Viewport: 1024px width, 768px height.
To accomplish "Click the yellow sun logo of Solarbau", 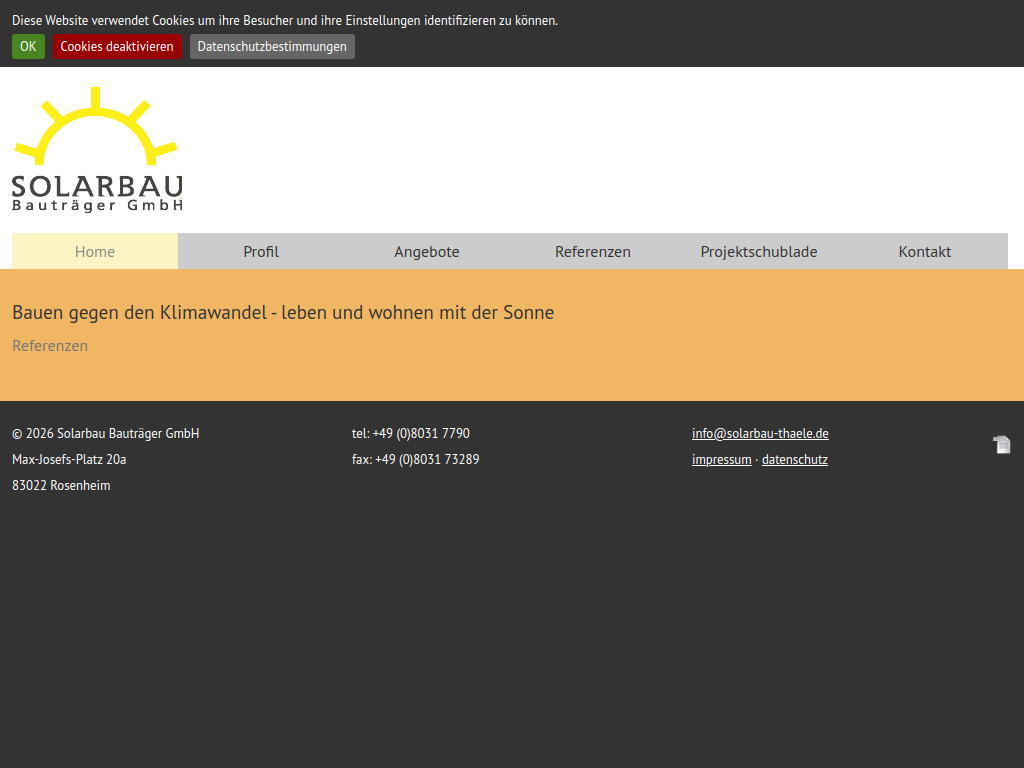I will [x=95, y=125].
